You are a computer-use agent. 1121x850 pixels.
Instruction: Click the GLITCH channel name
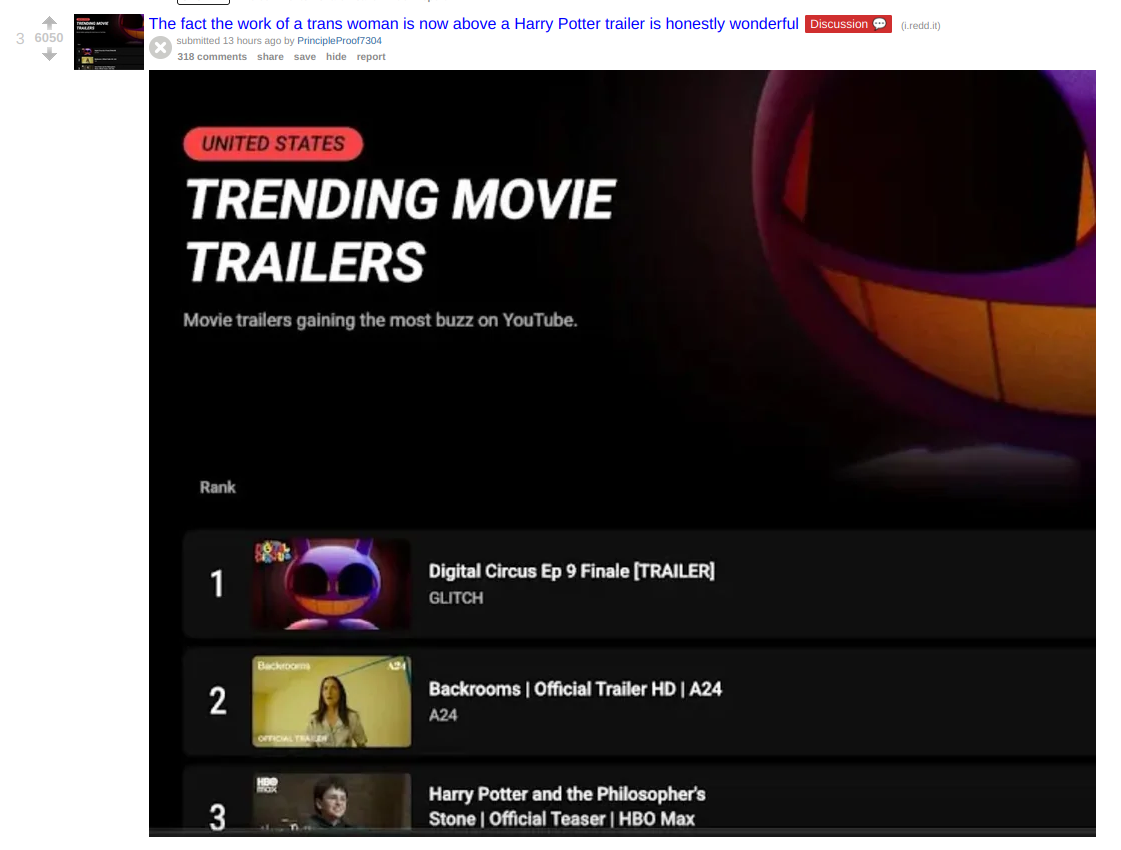[x=456, y=598]
